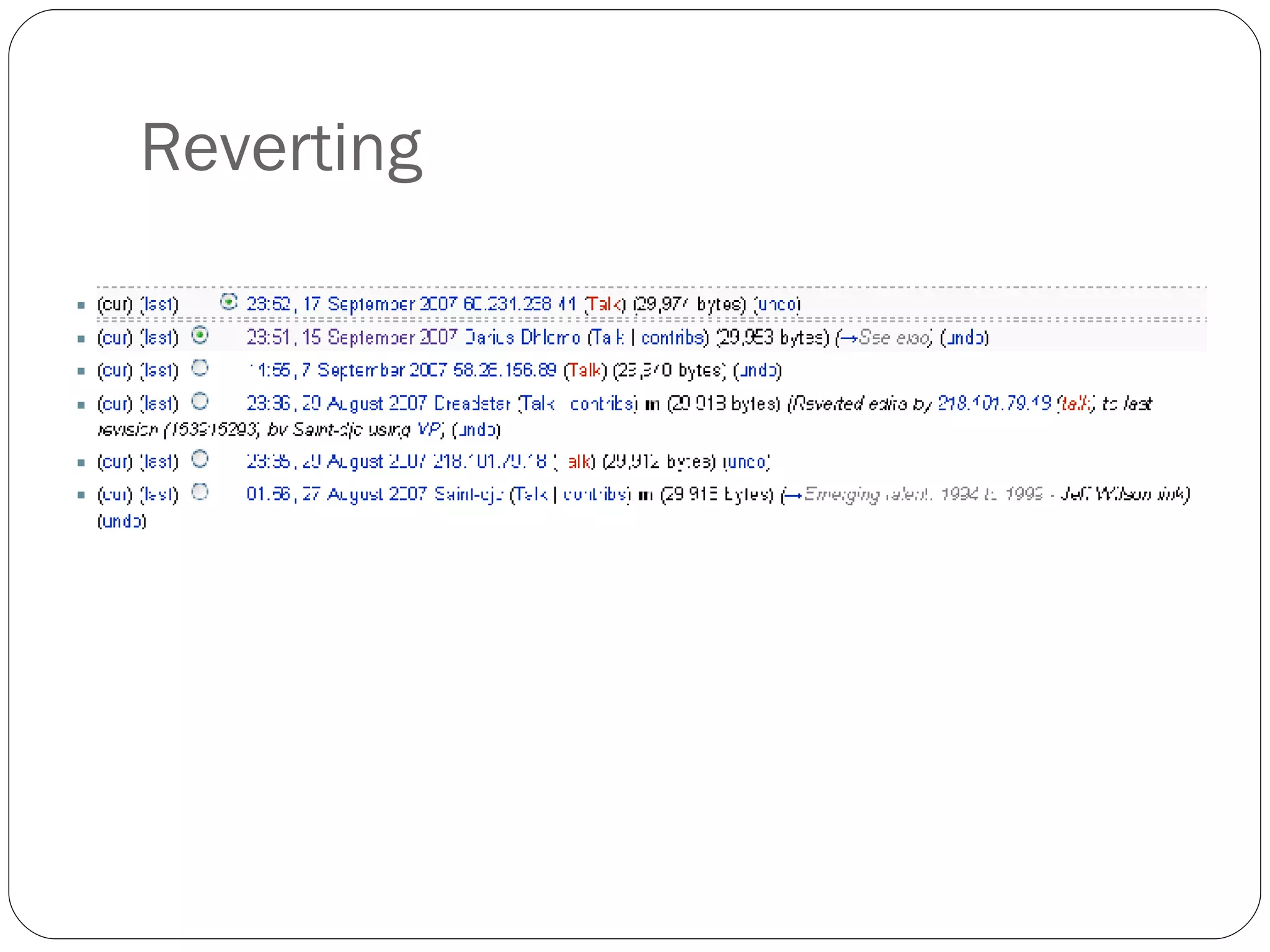Click last link in the 27 August row
The image size is (1270, 952).
159,494
